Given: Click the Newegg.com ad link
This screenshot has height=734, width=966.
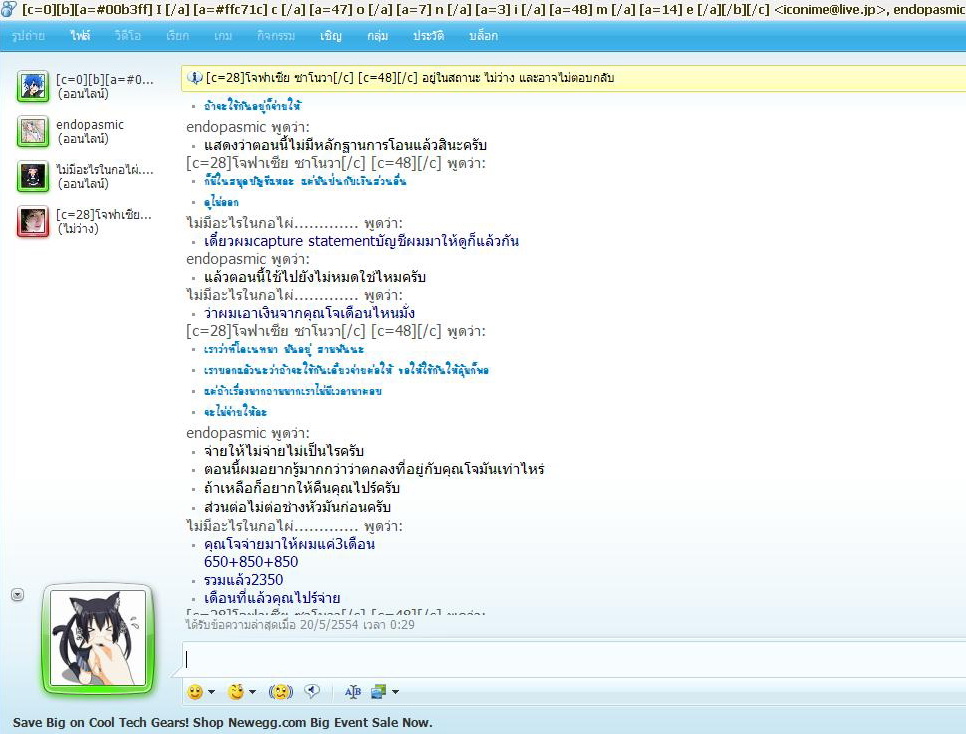Looking at the screenshot, I should tap(222, 722).
